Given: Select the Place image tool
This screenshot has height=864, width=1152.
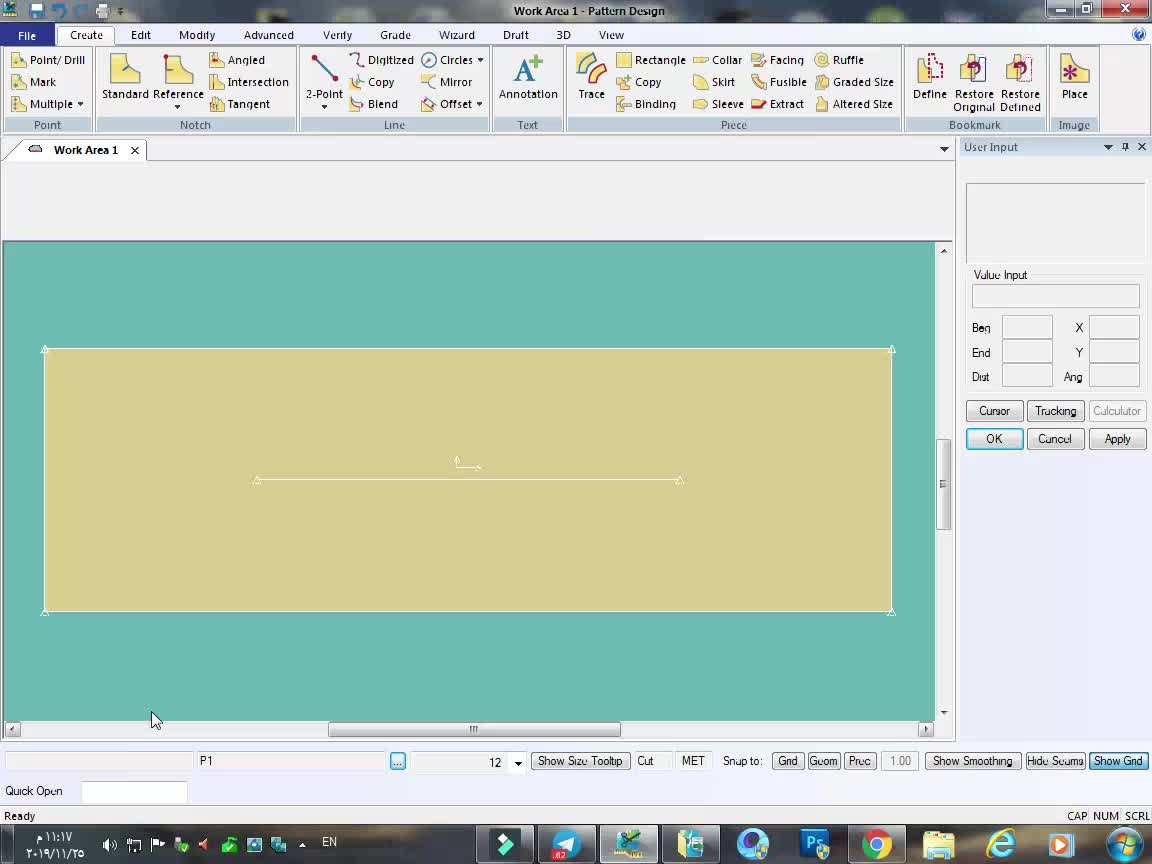Looking at the screenshot, I should click(1074, 78).
